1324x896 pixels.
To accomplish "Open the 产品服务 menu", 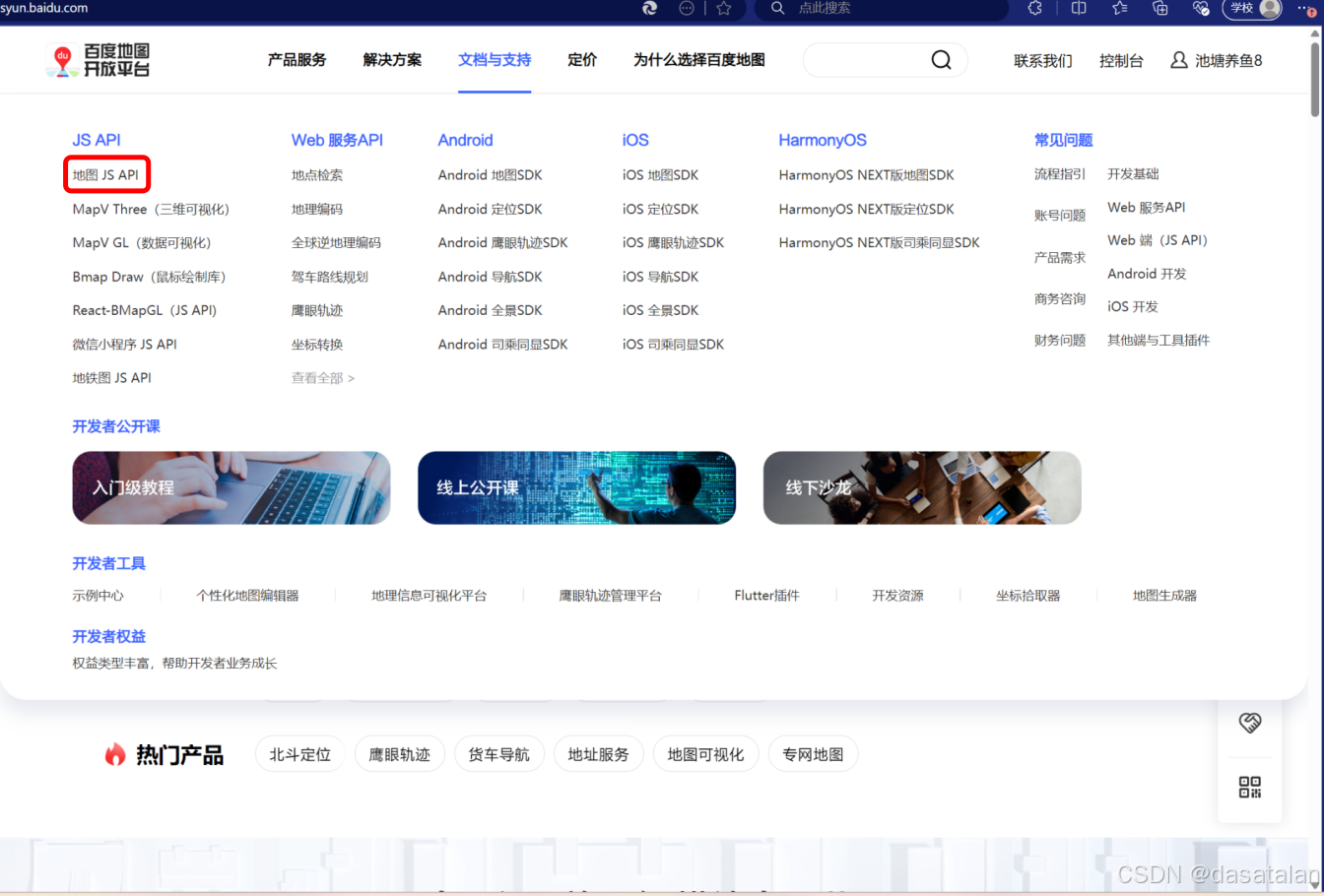I will (x=297, y=60).
